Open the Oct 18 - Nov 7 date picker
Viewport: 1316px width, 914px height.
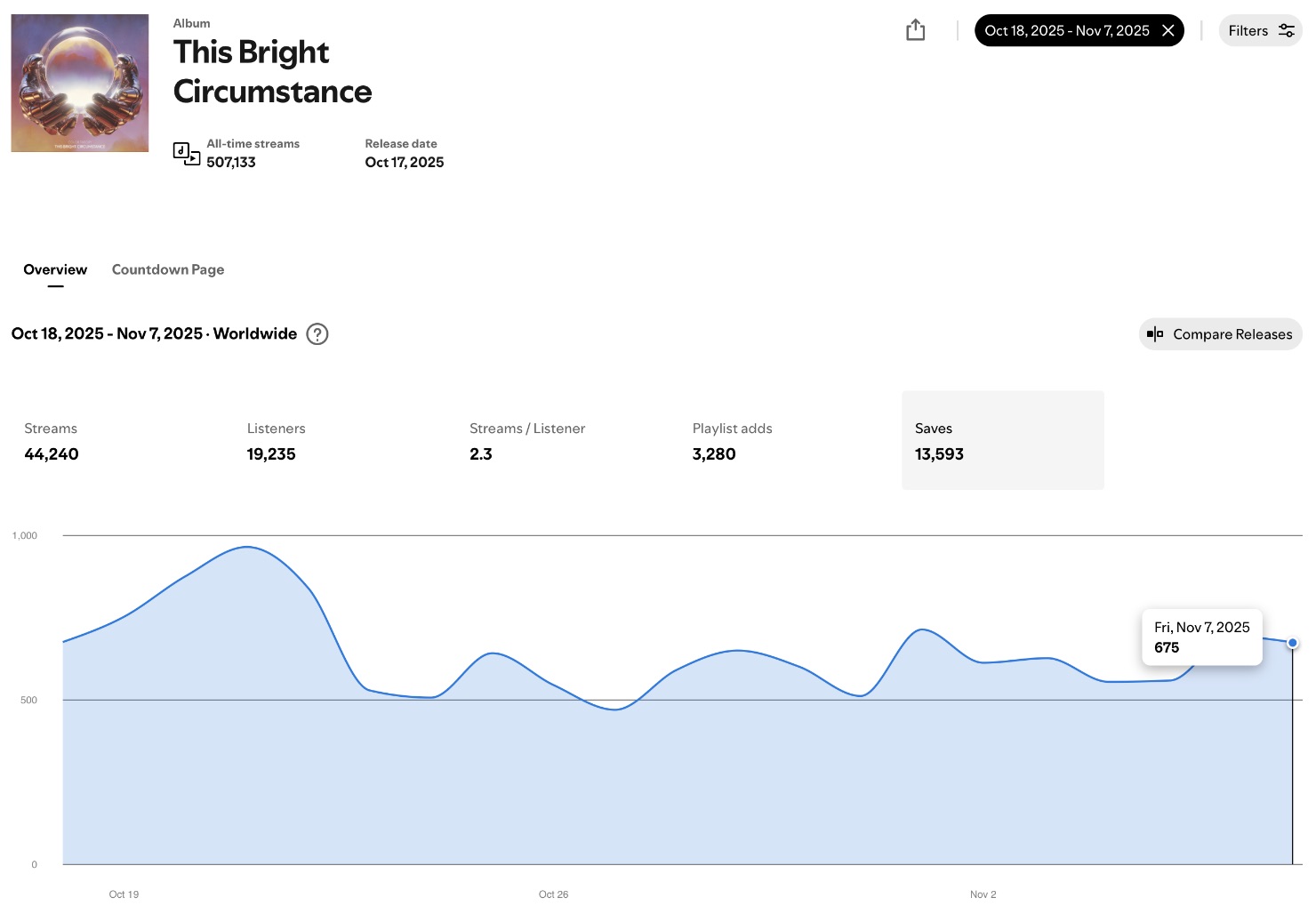(x=1066, y=31)
